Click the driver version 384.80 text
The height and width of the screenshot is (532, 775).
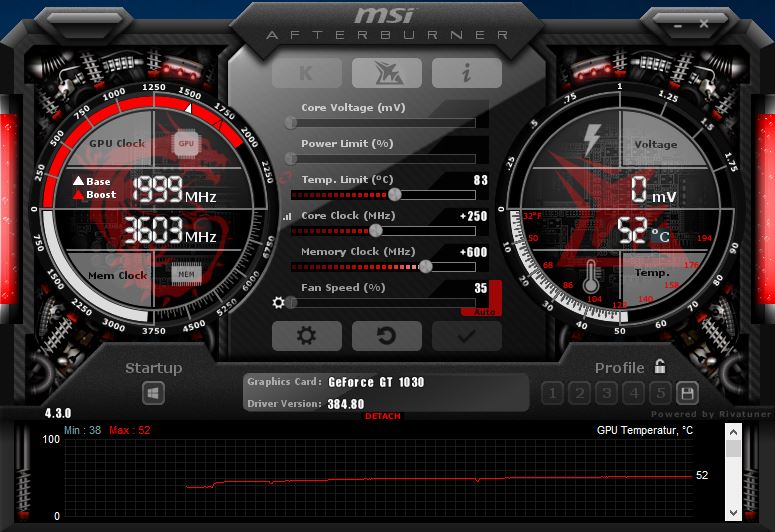click(345, 404)
